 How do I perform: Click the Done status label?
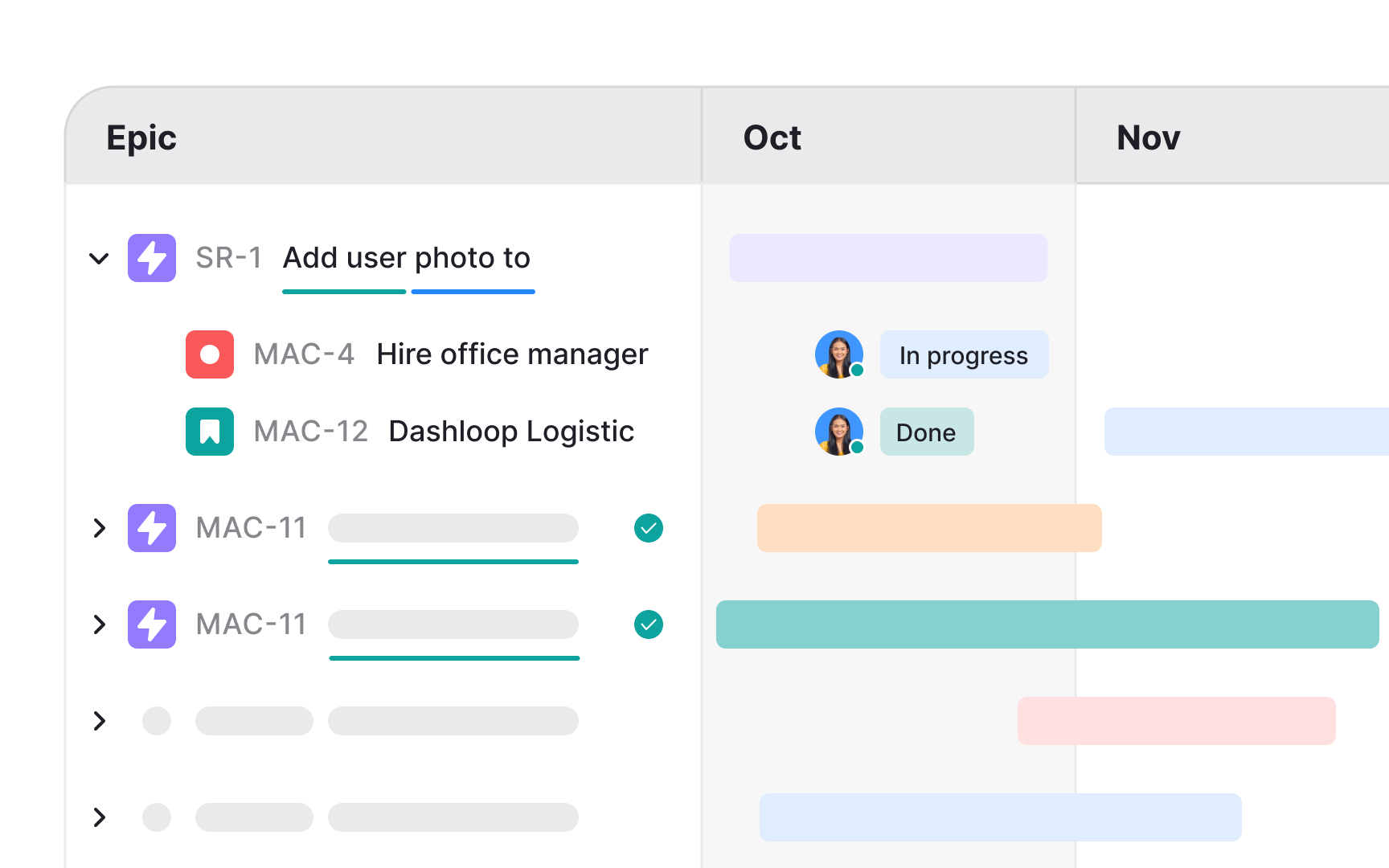point(926,432)
